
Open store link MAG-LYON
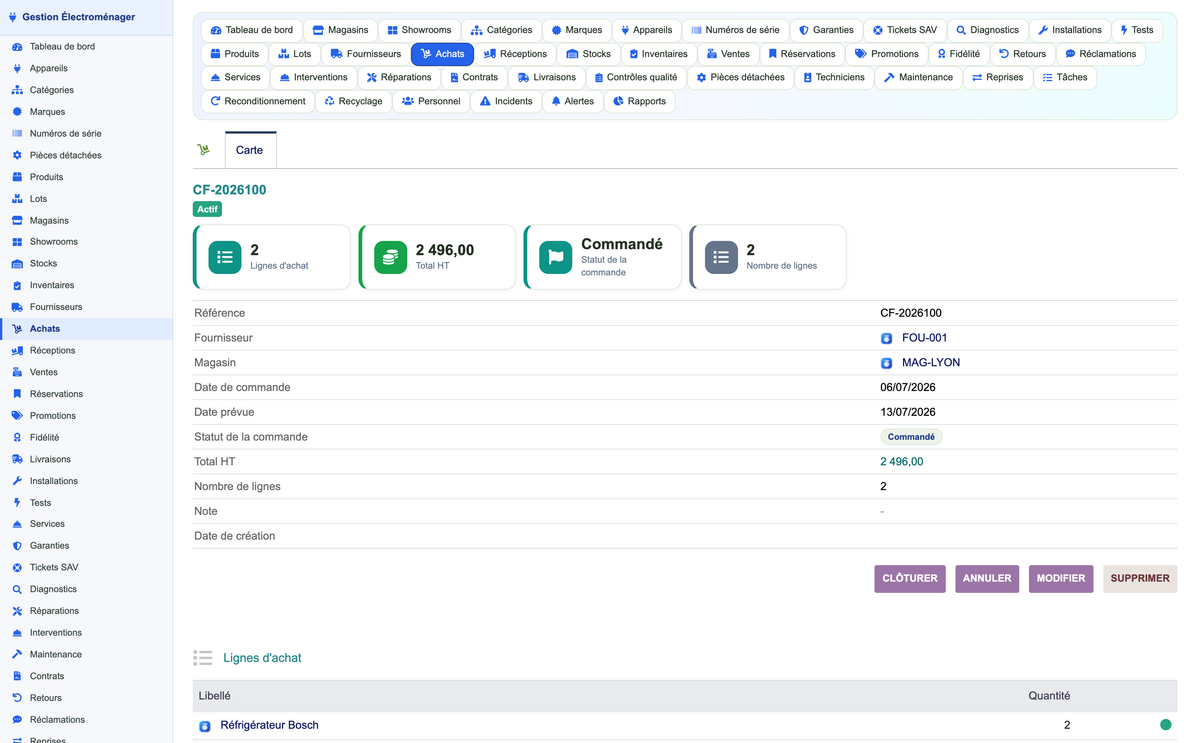(931, 363)
